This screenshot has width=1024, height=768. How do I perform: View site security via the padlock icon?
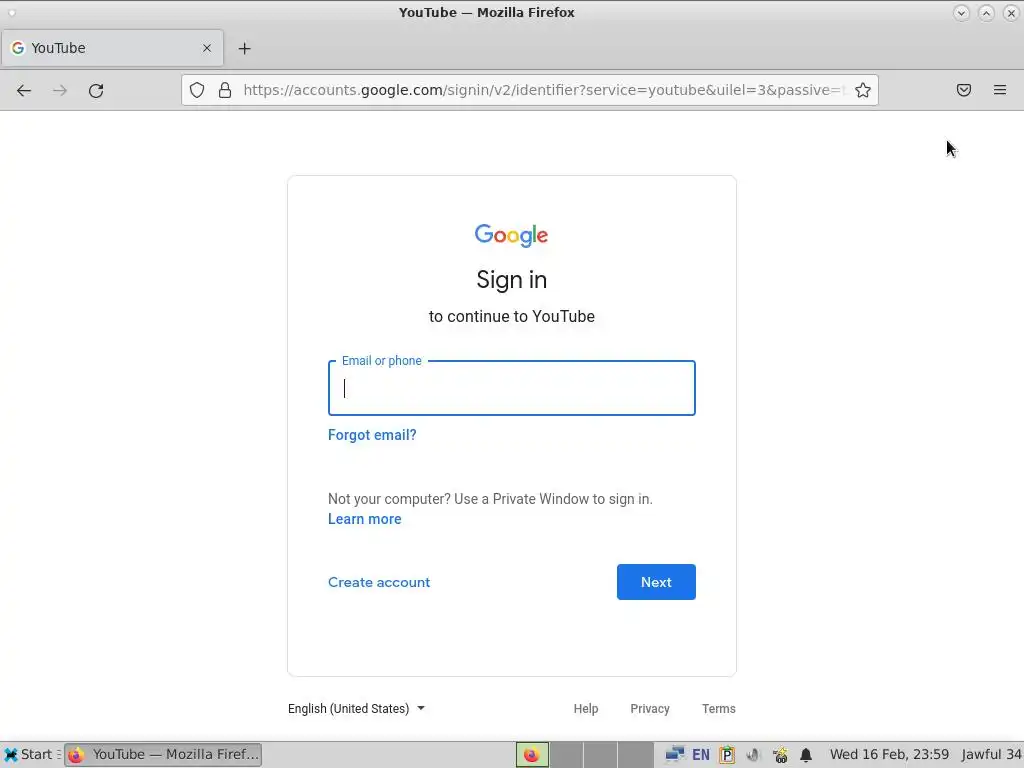click(225, 90)
